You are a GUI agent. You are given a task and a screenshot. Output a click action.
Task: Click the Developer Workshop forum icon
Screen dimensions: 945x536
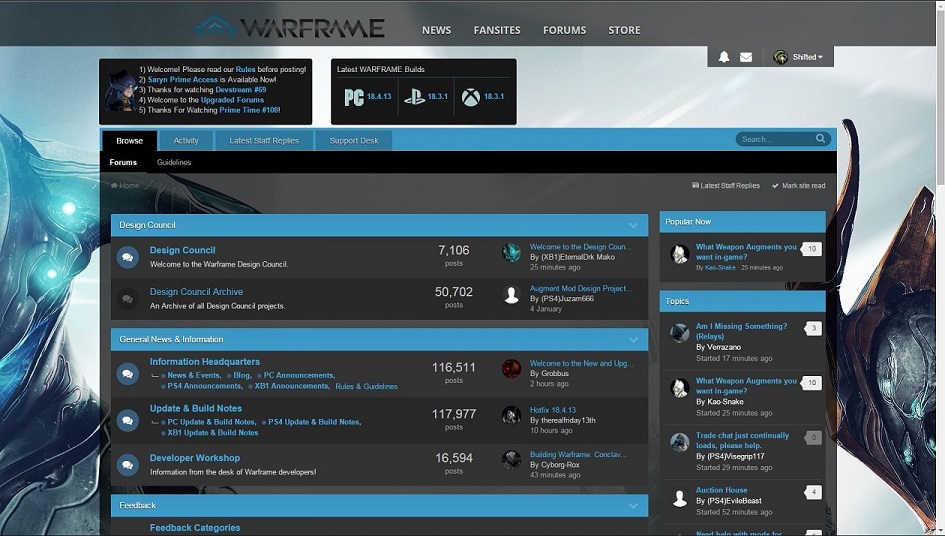tap(127, 465)
